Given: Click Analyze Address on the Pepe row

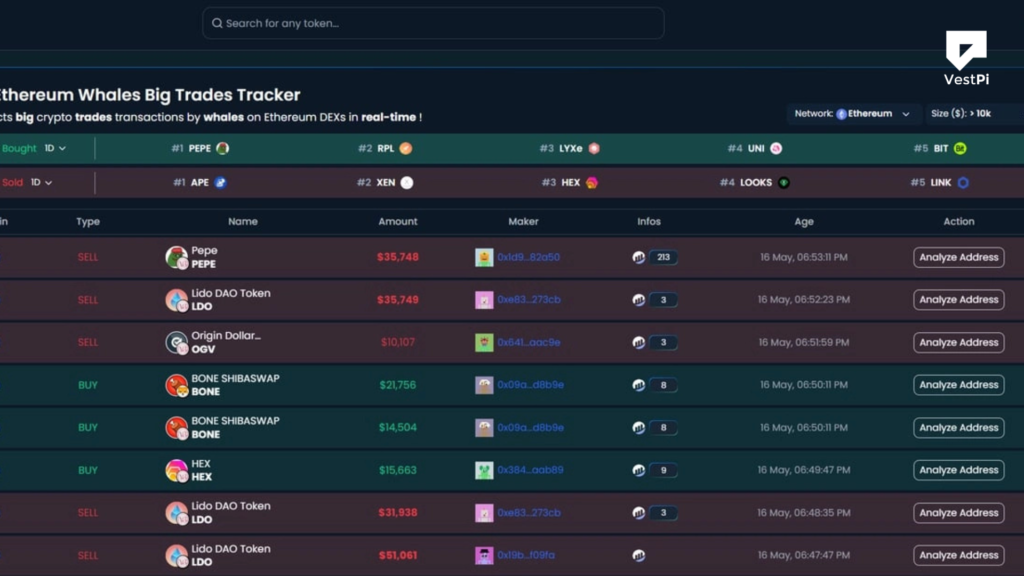Looking at the screenshot, I should [958, 257].
